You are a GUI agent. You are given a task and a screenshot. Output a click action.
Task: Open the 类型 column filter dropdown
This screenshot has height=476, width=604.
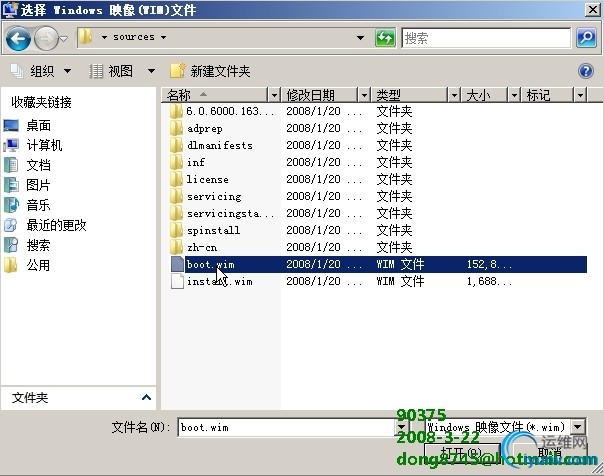454,95
